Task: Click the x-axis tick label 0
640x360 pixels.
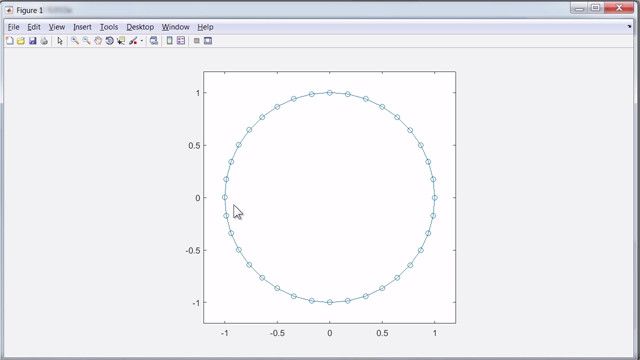Action: tap(330, 333)
